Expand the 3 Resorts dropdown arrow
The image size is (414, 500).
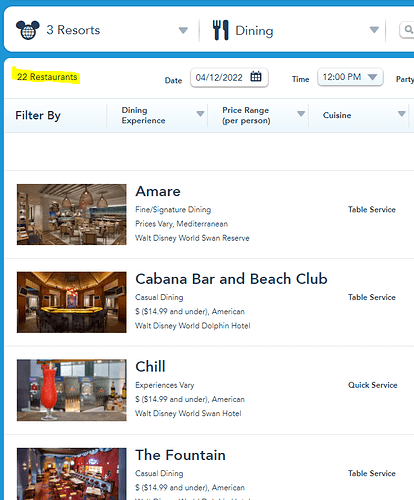coord(183,30)
